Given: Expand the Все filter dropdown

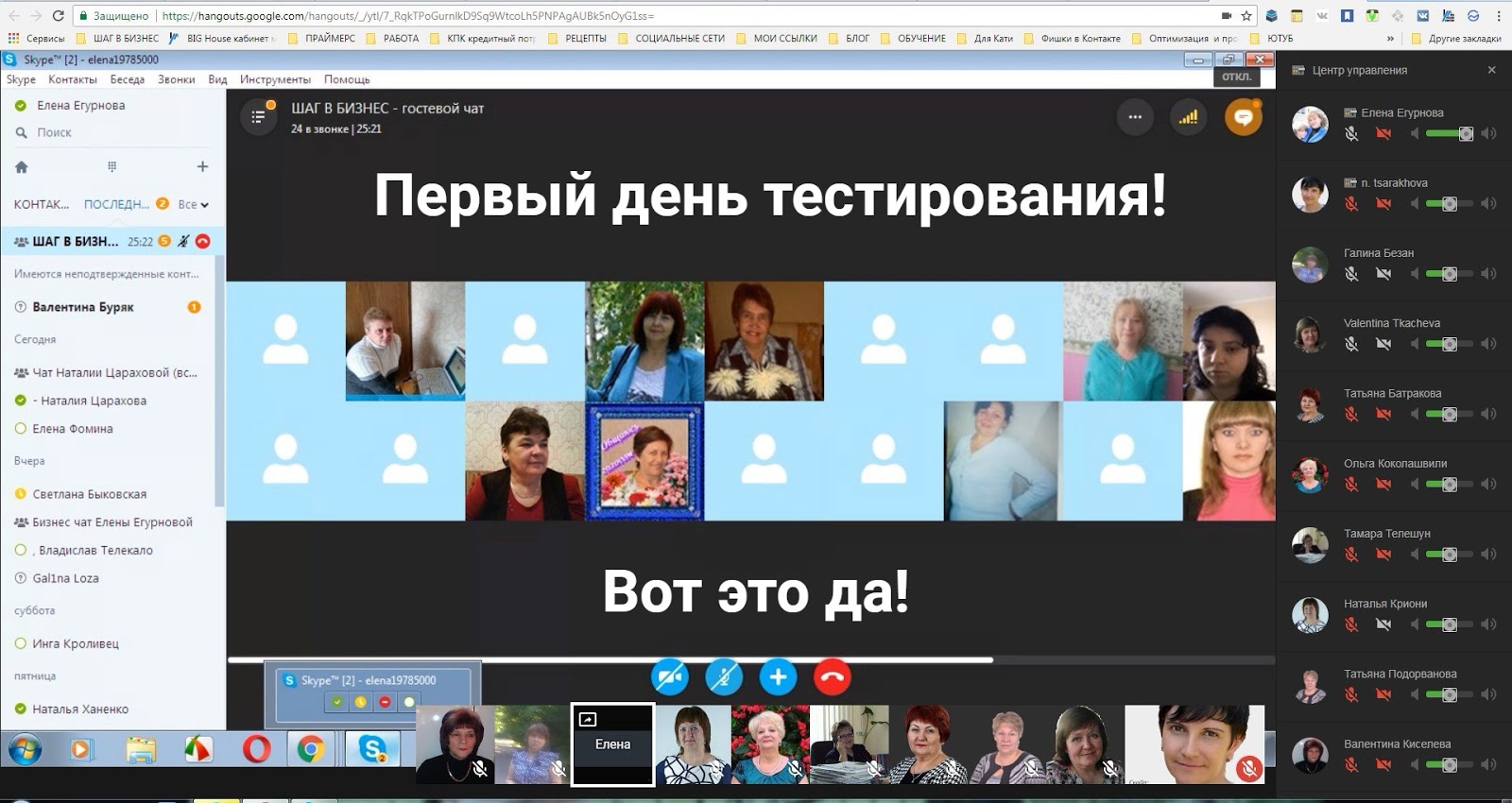Looking at the screenshot, I should pyautogui.click(x=194, y=204).
